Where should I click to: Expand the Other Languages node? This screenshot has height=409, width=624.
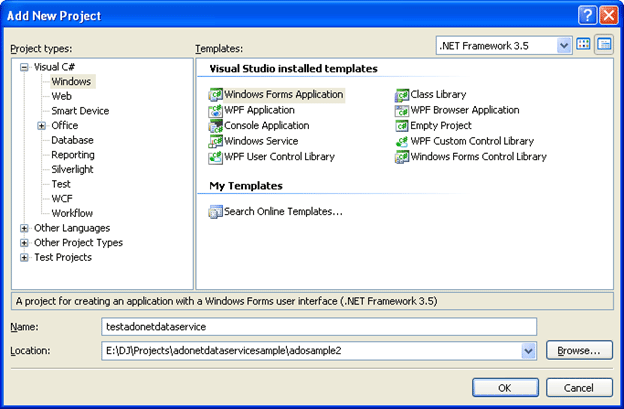[24, 228]
